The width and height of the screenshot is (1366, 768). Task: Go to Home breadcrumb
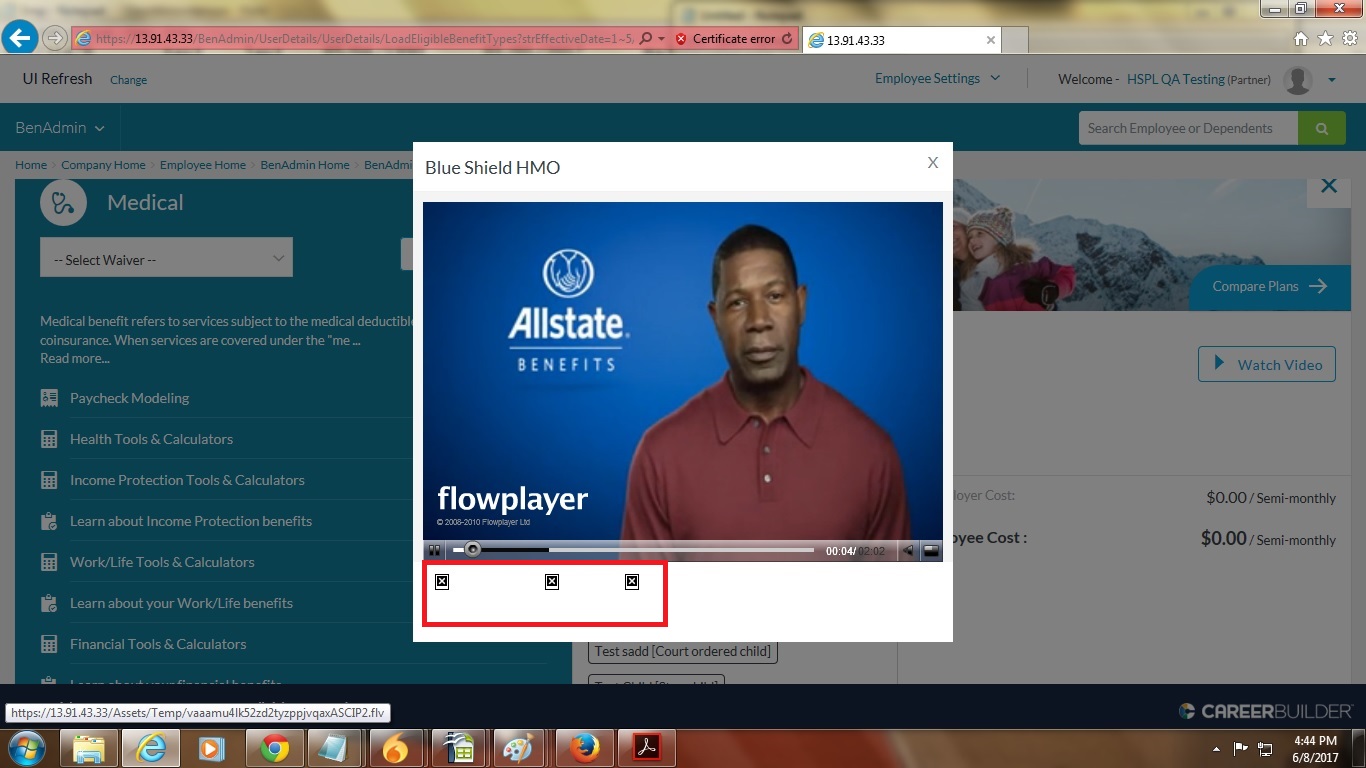[31, 165]
